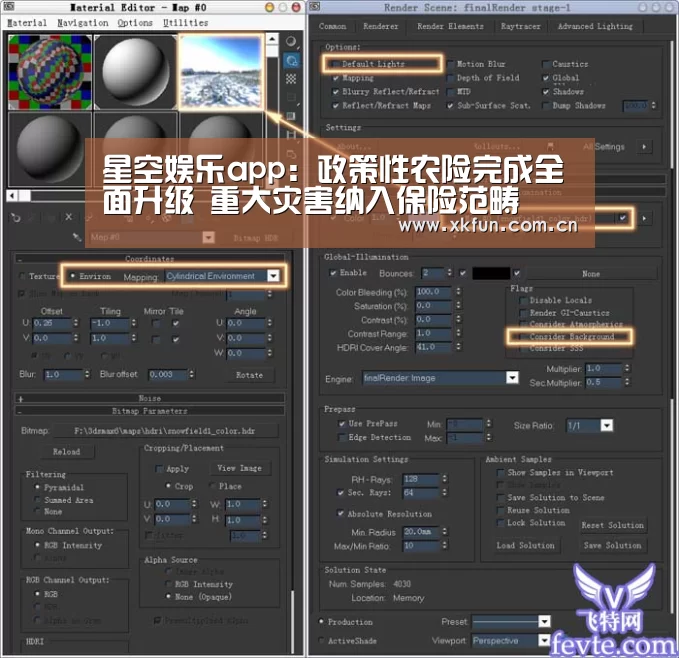This screenshot has width=679, height=658.
Task: Click the Save Solution button
Action: point(612,545)
